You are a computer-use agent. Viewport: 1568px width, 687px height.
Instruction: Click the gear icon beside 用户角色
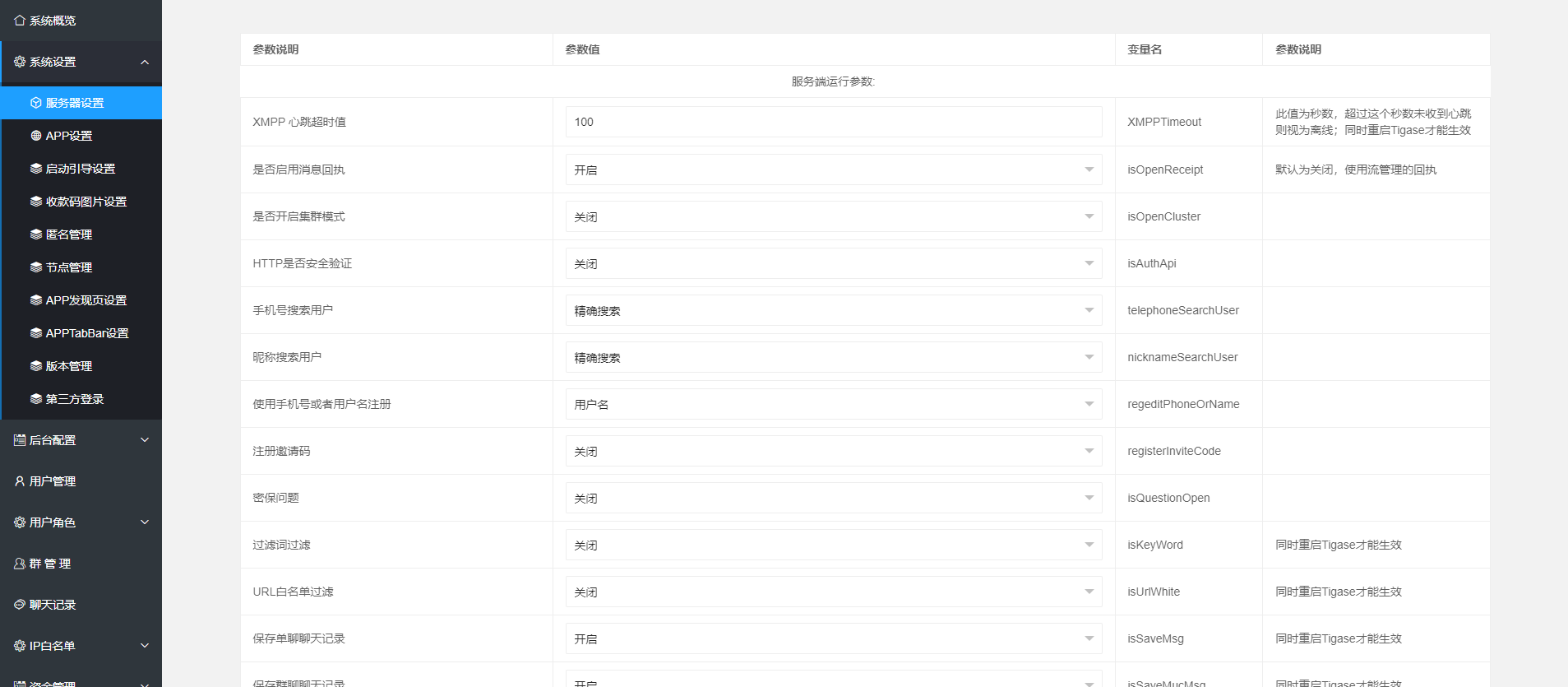coord(20,522)
